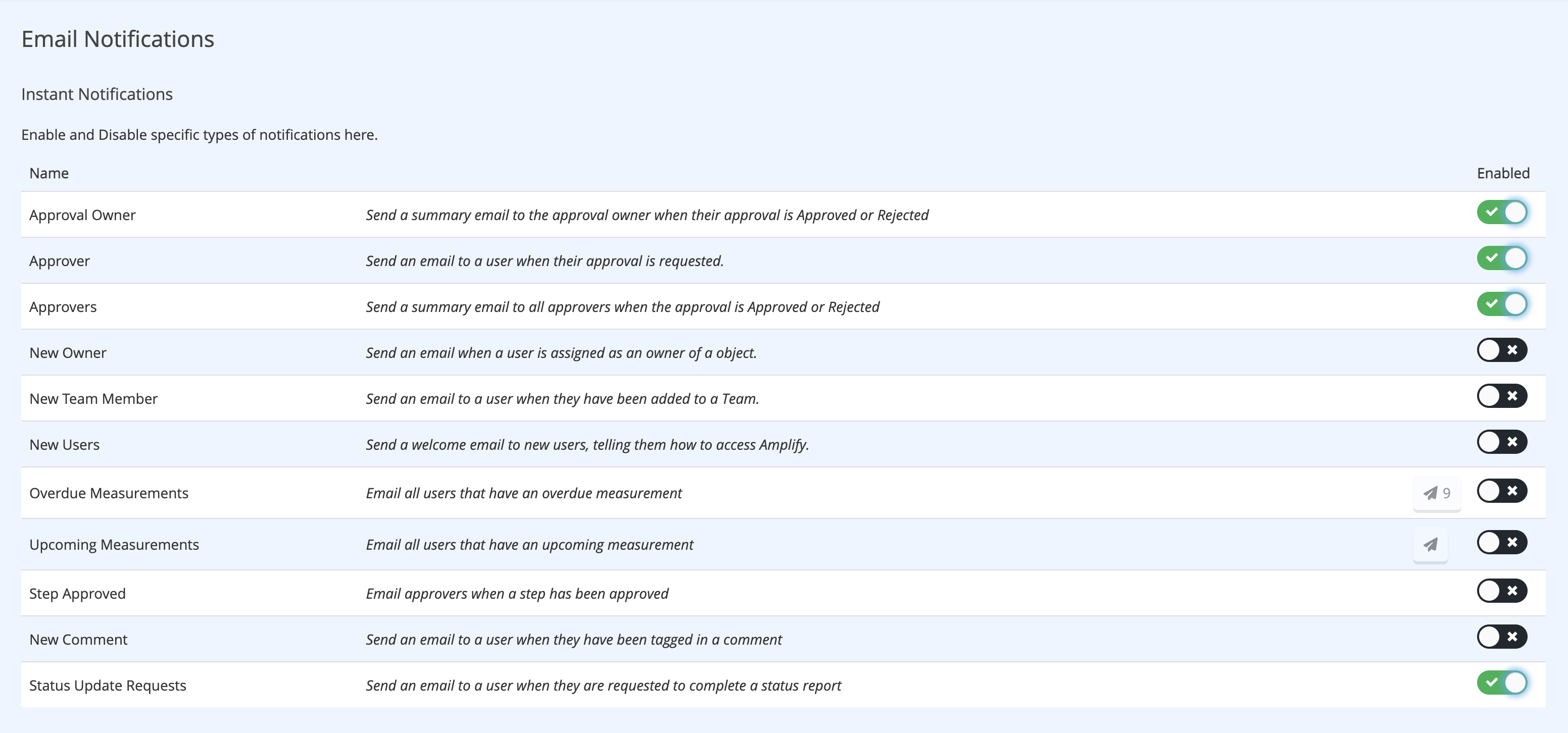Enable New Team Member emails

(x=1502, y=396)
